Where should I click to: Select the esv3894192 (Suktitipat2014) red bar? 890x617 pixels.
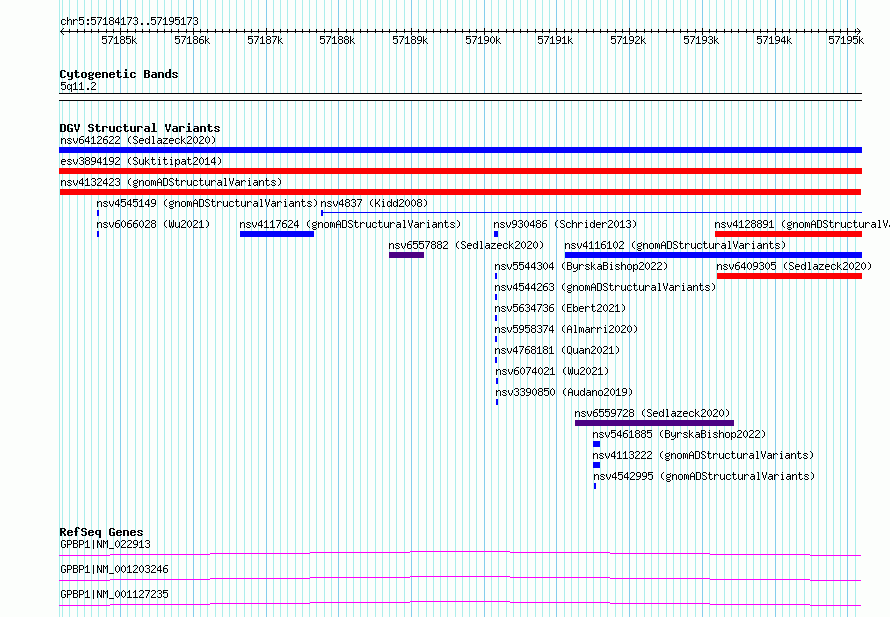tap(460, 171)
